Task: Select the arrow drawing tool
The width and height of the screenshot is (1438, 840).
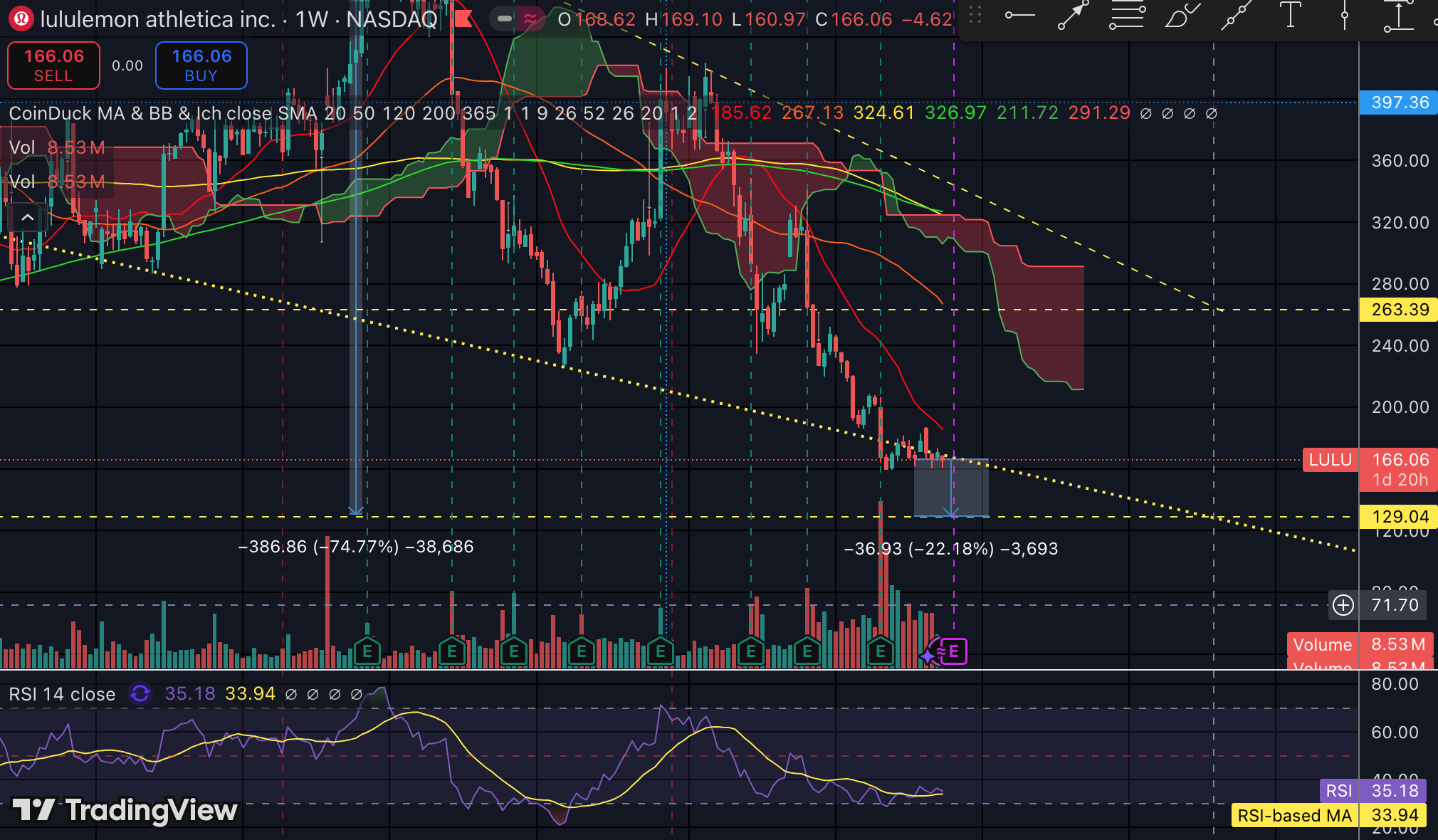Action: pyautogui.click(x=1074, y=16)
